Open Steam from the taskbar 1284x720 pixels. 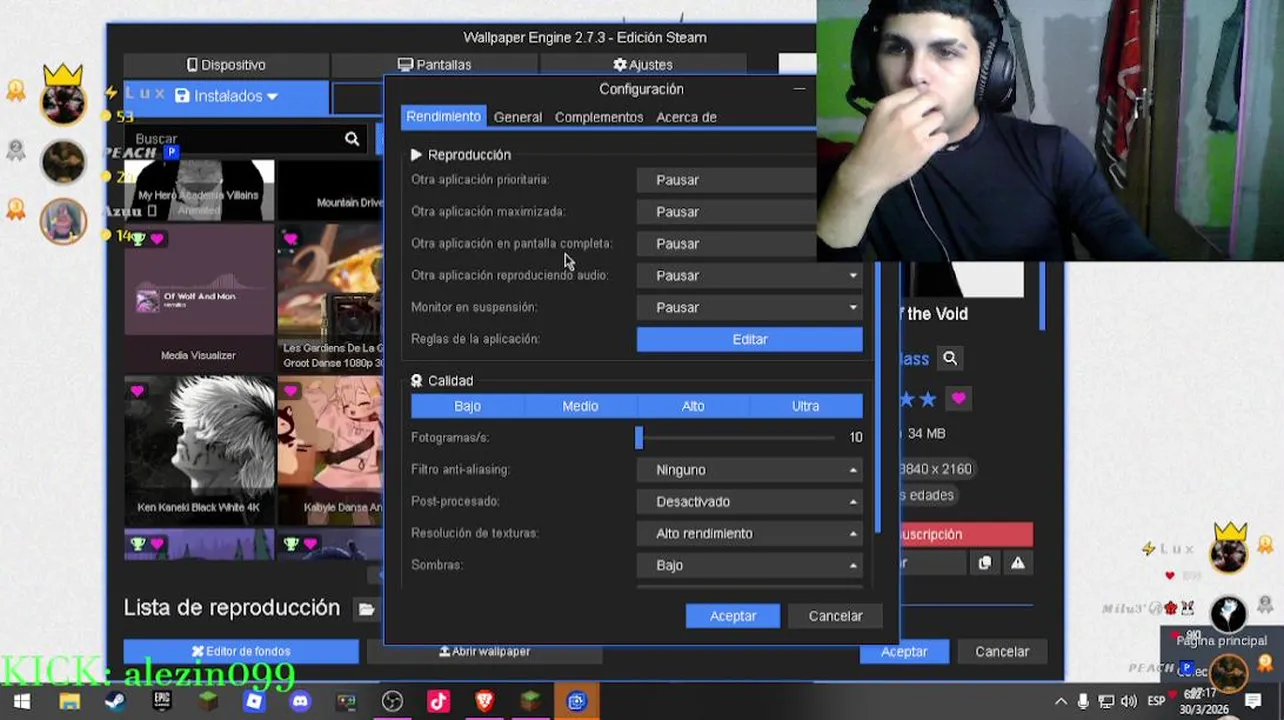coord(115,702)
